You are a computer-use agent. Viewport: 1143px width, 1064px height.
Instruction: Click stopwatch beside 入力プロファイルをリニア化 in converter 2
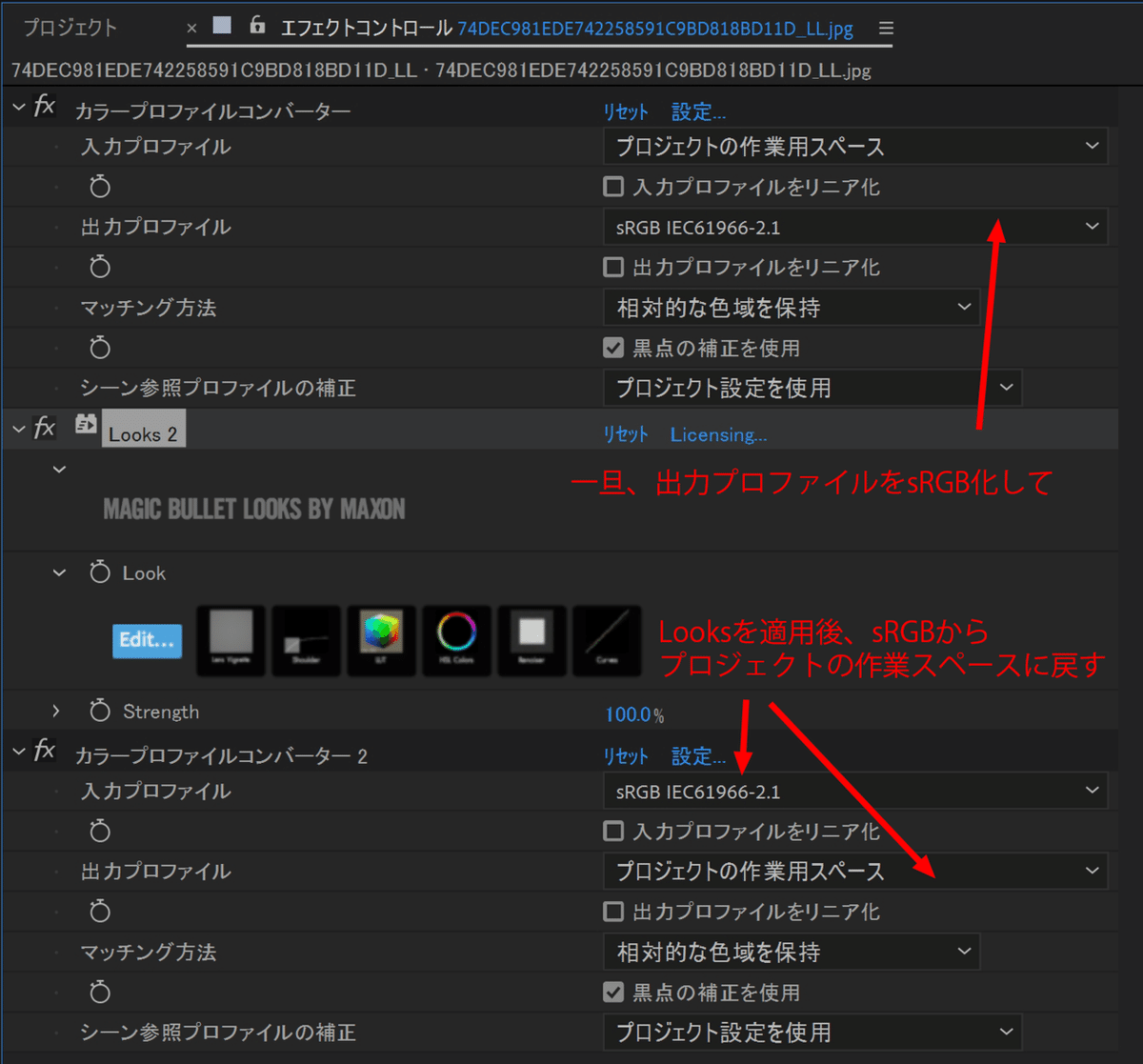point(100,831)
